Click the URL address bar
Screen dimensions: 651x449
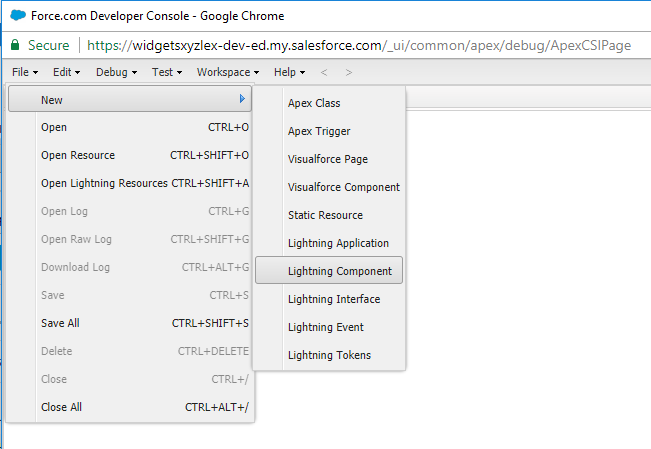coord(359,45)
